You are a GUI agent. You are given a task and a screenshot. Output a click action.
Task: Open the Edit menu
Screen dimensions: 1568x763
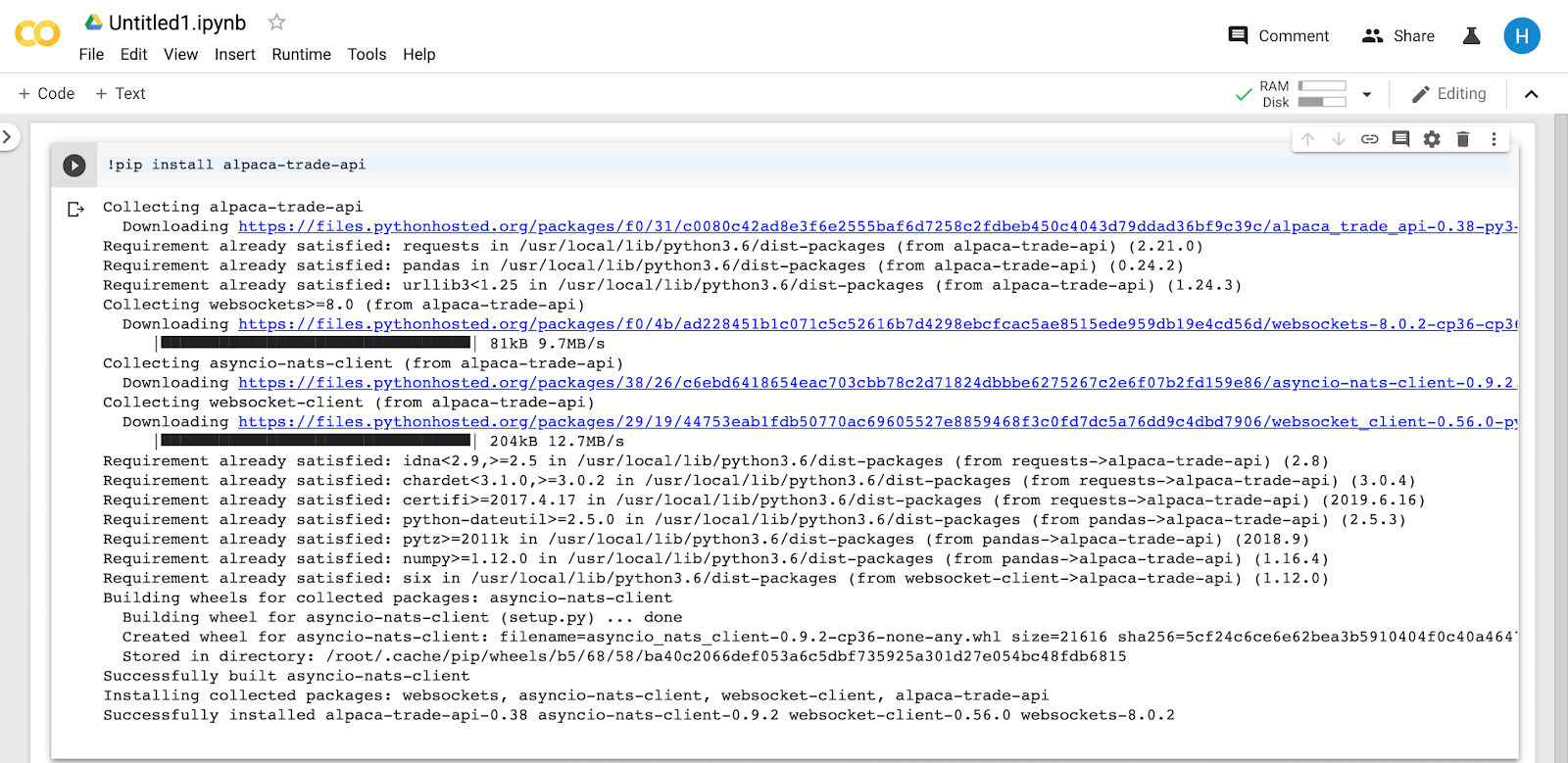(x=134, y=55)
